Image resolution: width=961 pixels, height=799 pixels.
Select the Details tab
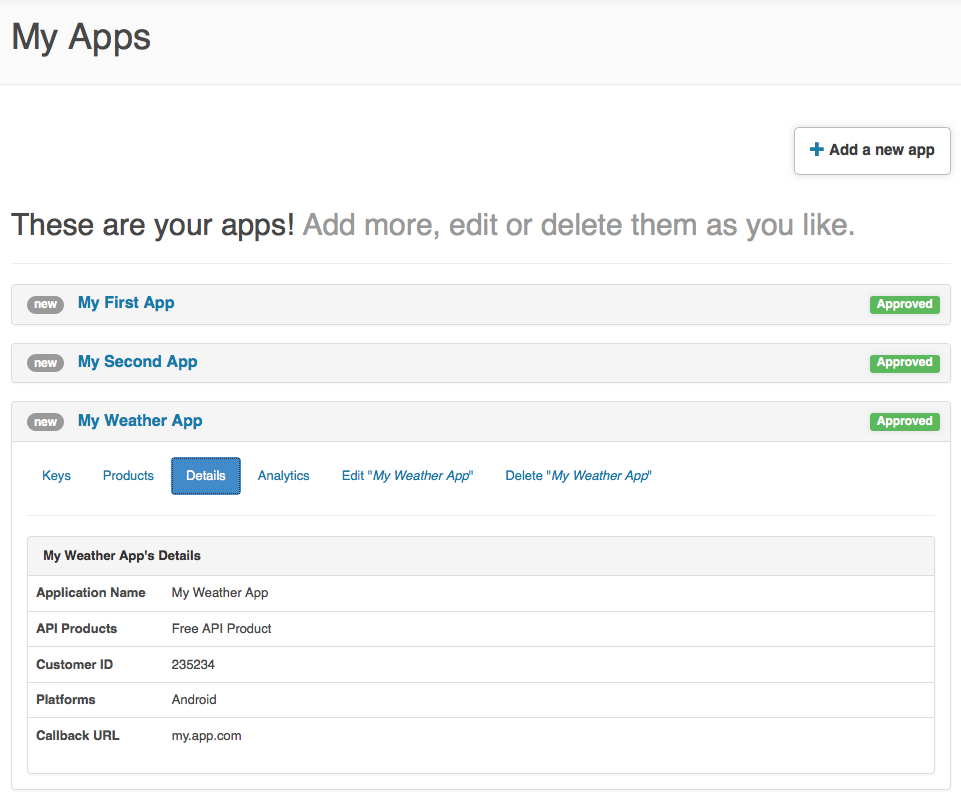[x=206, y=476]
